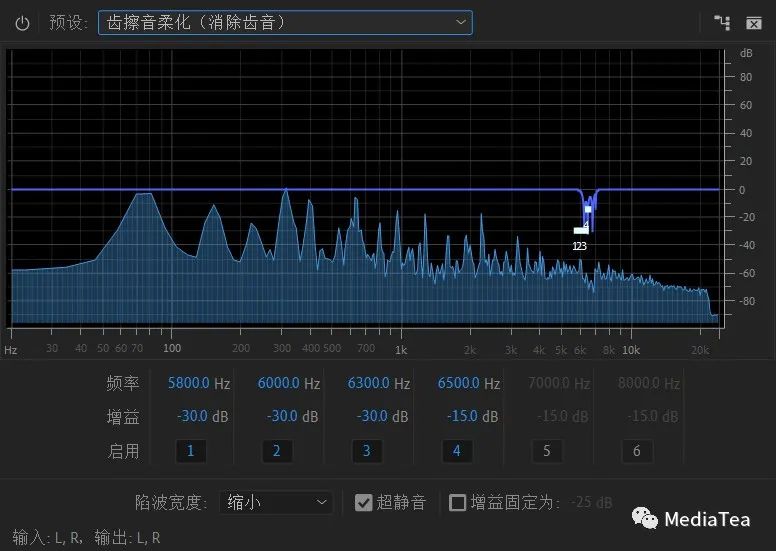The height and width of the screenshot is (551, 776).
Task: Open the 预设 preset dropdown
Action: pos(285,23)
